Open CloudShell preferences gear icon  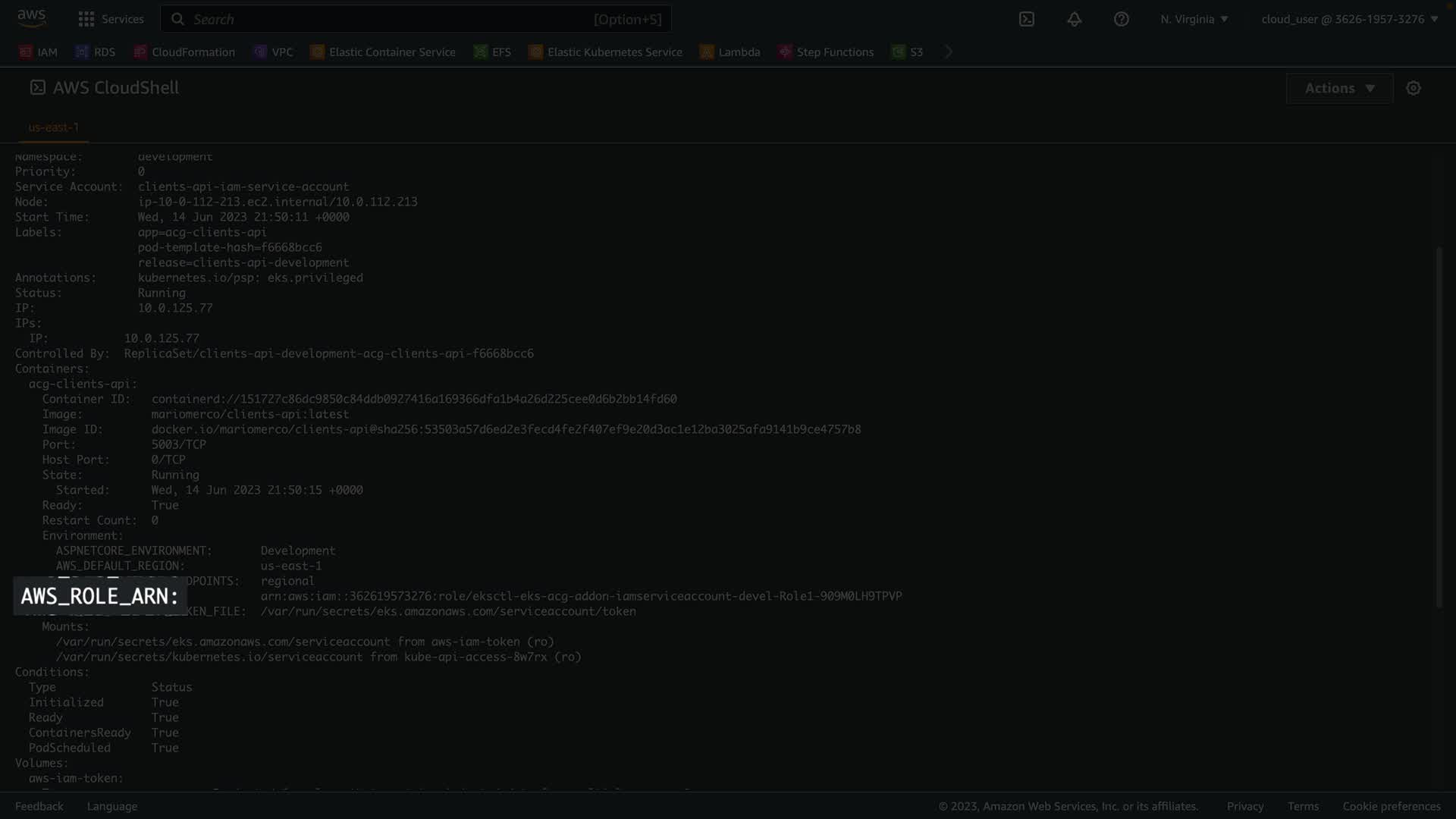click(x=1413, y=88)
